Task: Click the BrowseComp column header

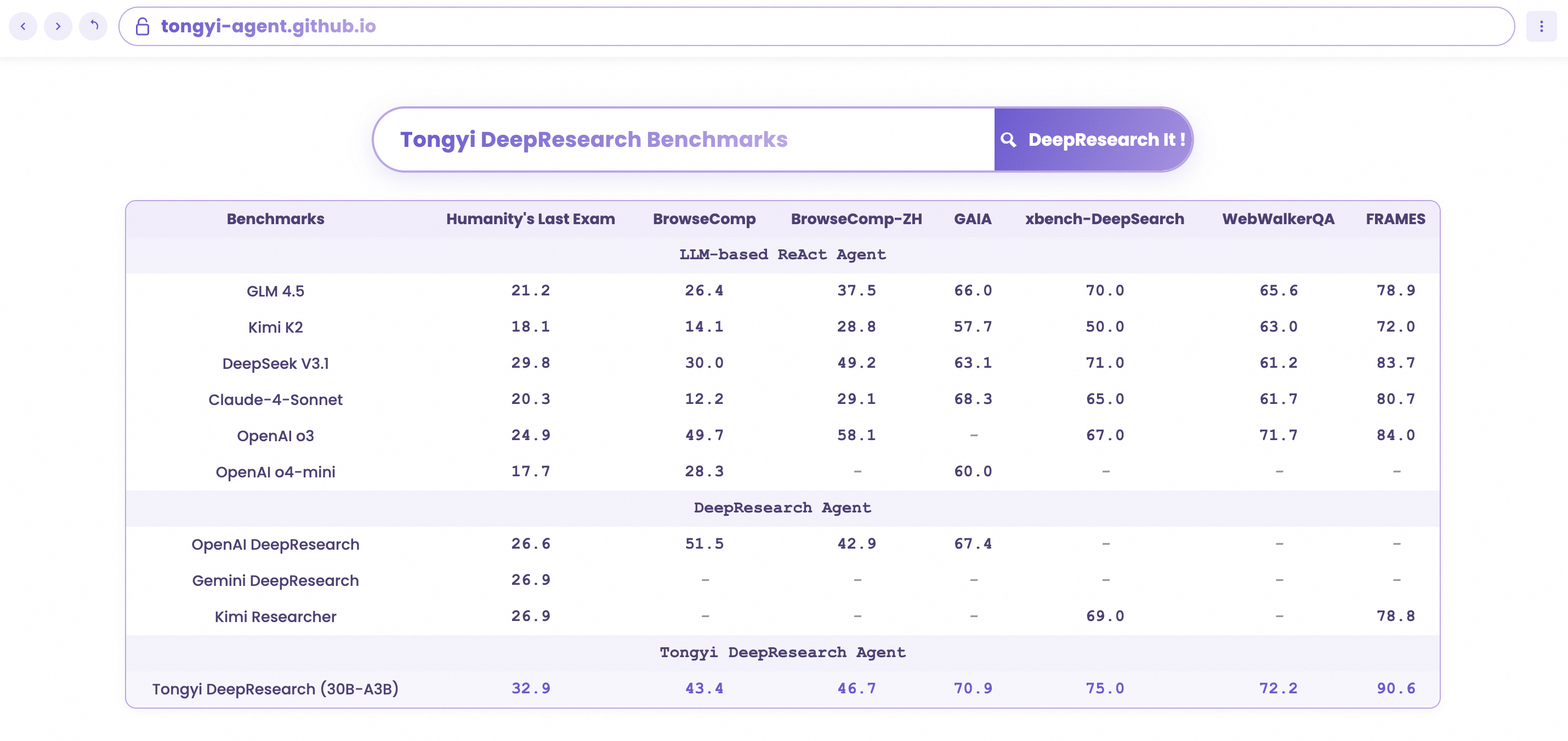Action: click(705, 219)
